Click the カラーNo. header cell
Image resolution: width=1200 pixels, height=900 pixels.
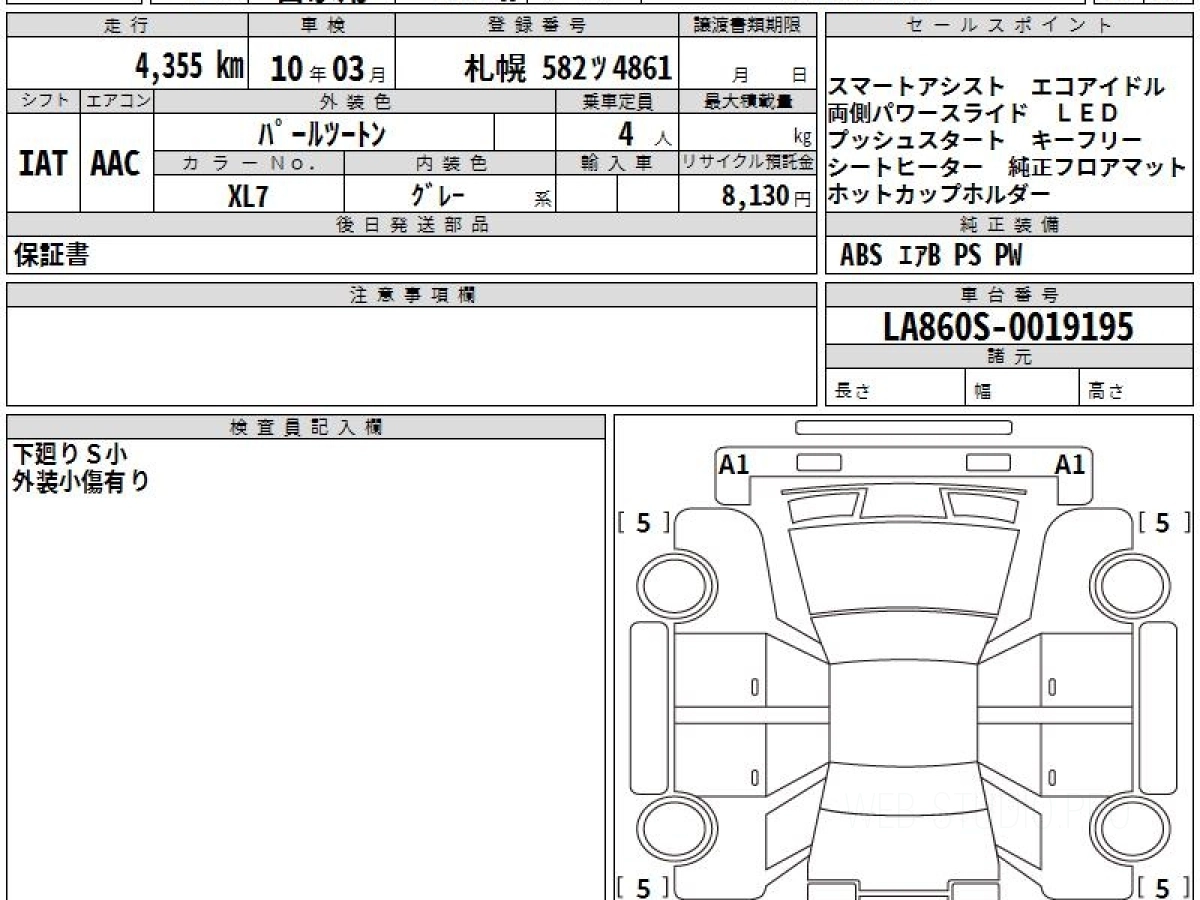tap(249, 163)
